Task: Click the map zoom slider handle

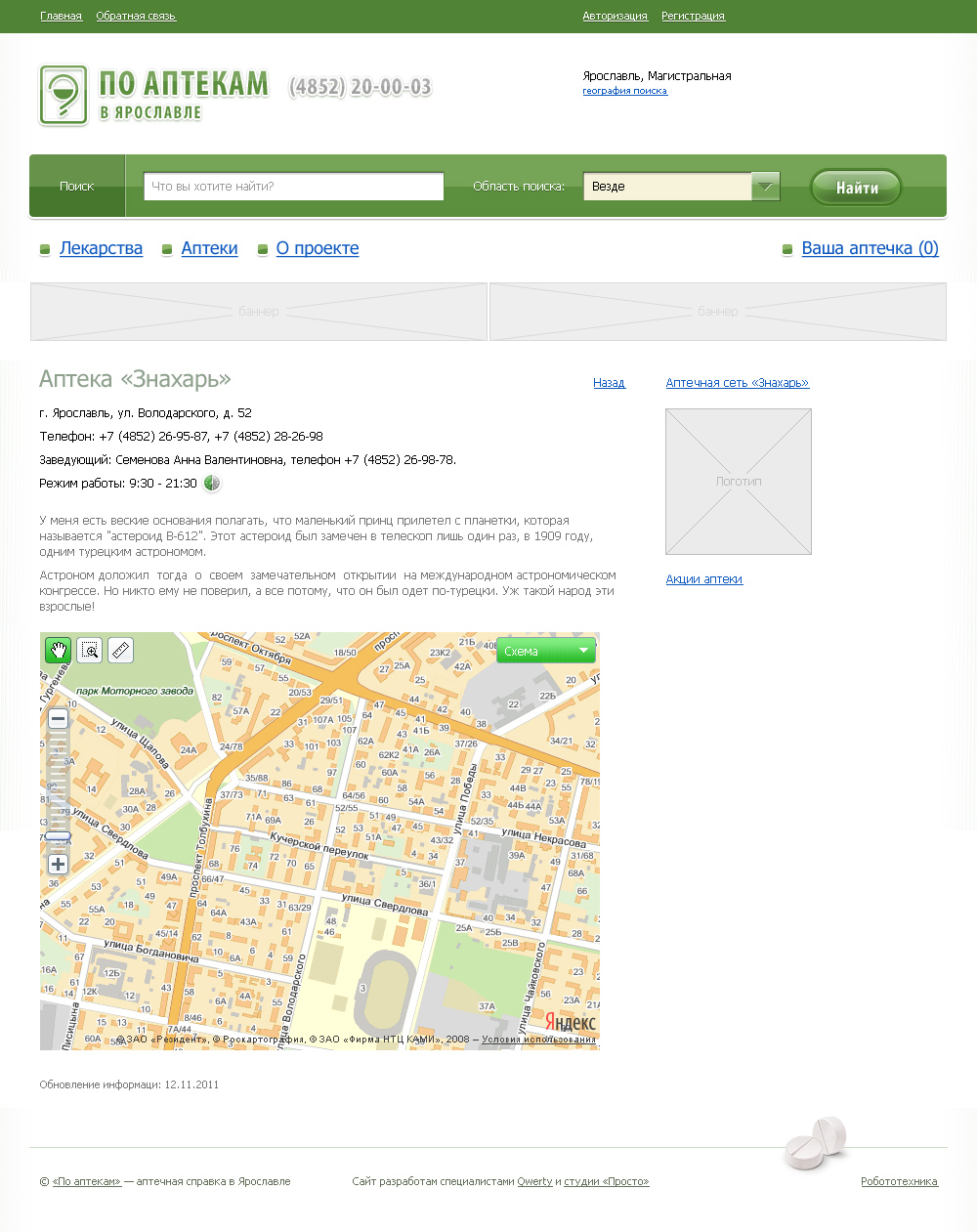Action: pos(58,836)
